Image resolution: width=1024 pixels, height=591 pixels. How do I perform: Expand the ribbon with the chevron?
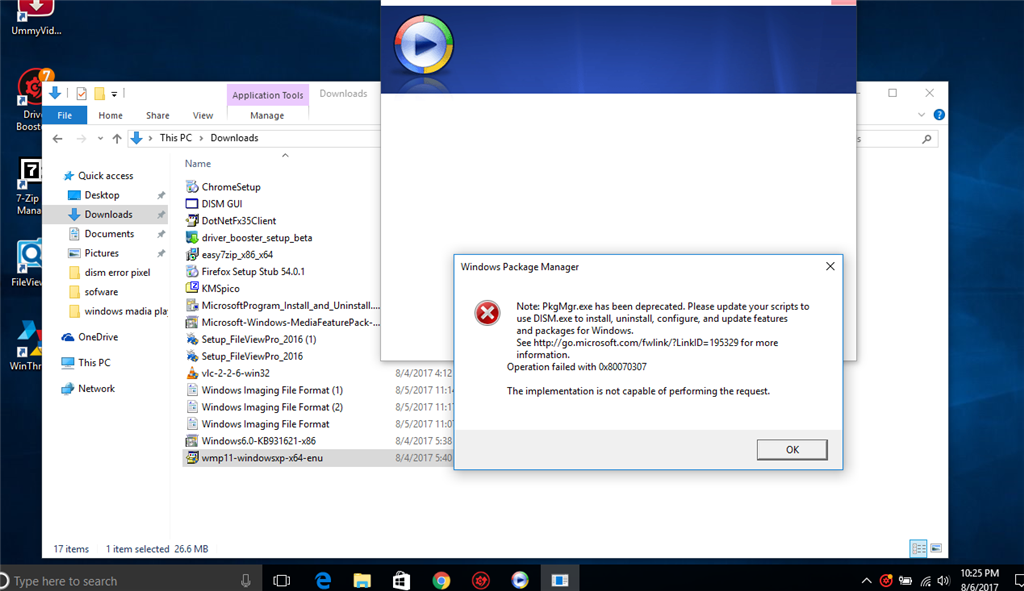point(921,115)
